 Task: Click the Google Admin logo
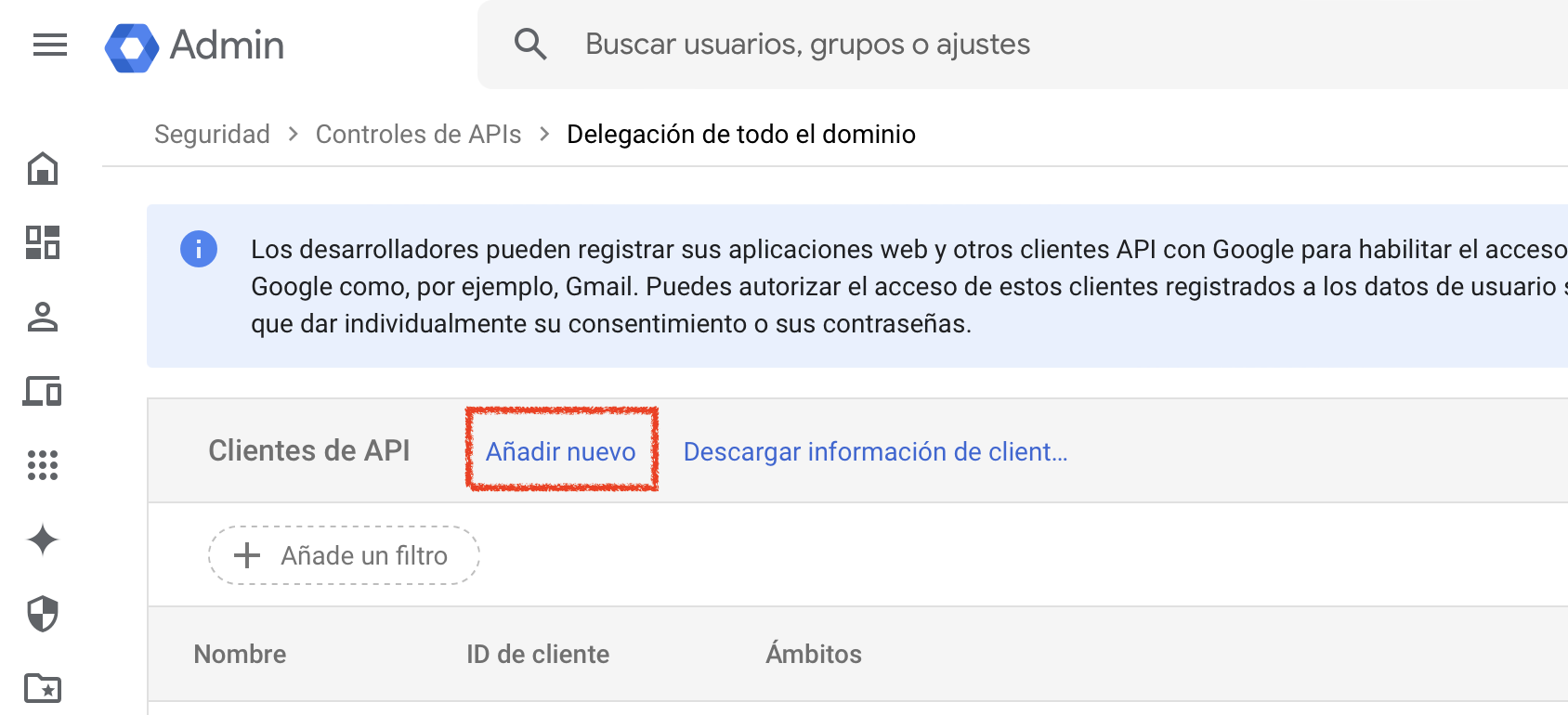194,45
